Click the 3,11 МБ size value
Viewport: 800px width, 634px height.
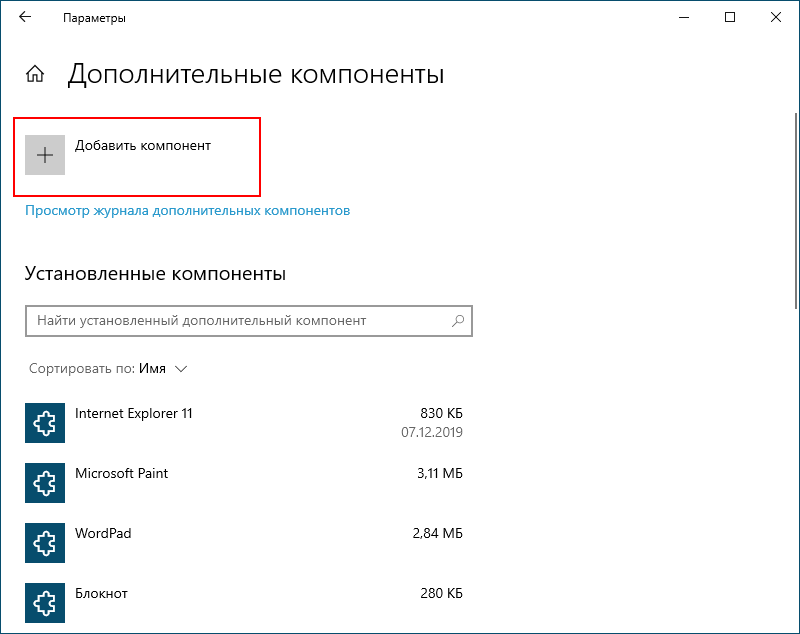pos(440,473)
